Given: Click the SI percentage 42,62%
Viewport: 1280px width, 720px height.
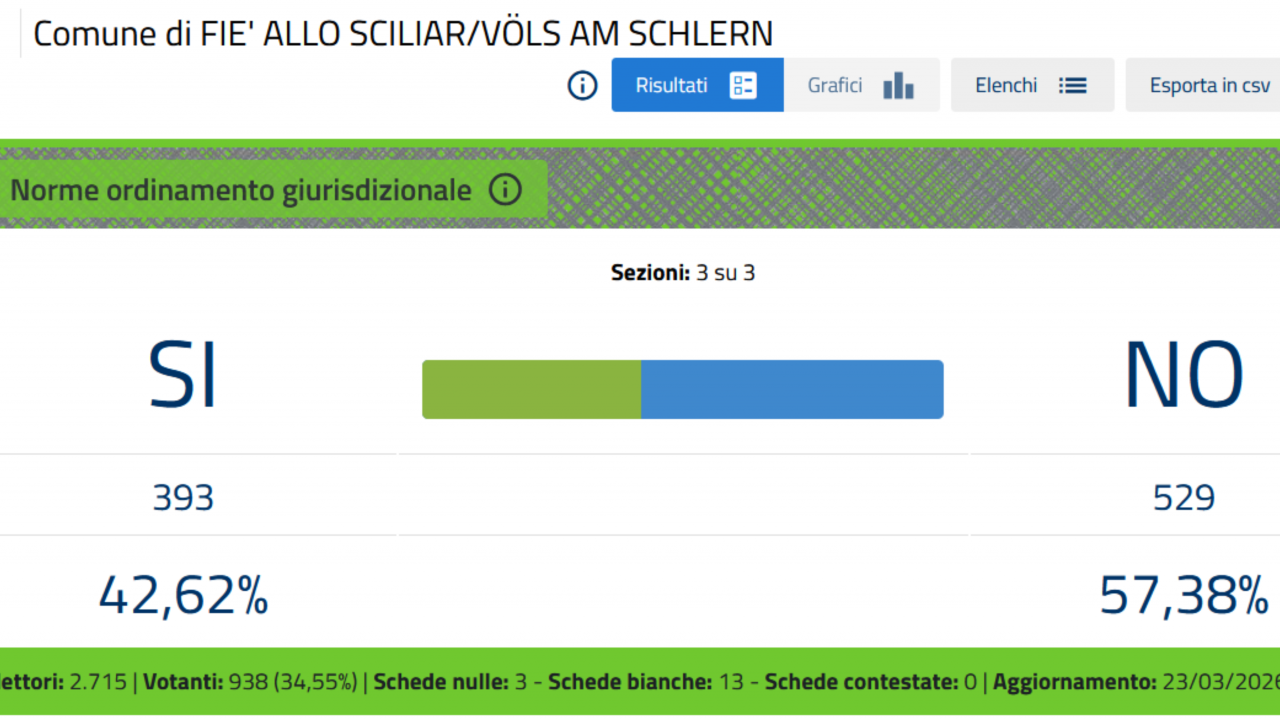Looking at the screenshot, I should click(183, 595).
